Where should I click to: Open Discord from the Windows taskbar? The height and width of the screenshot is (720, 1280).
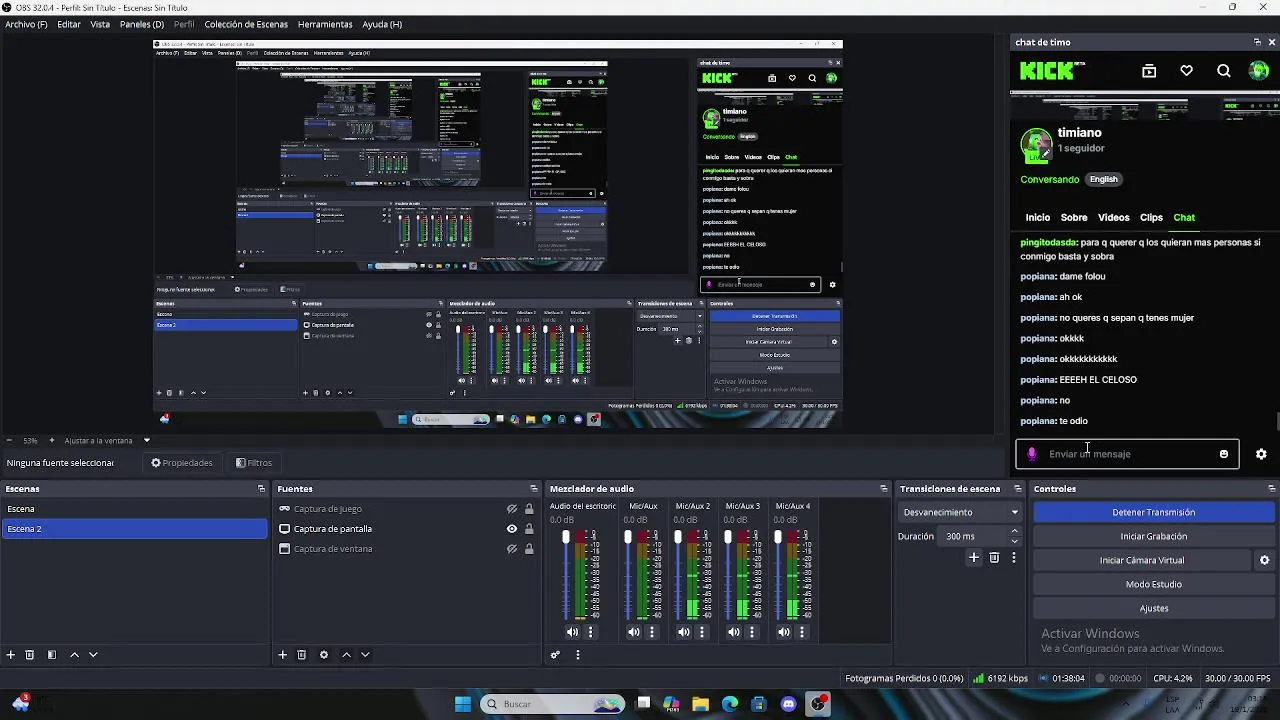(789, 704)
